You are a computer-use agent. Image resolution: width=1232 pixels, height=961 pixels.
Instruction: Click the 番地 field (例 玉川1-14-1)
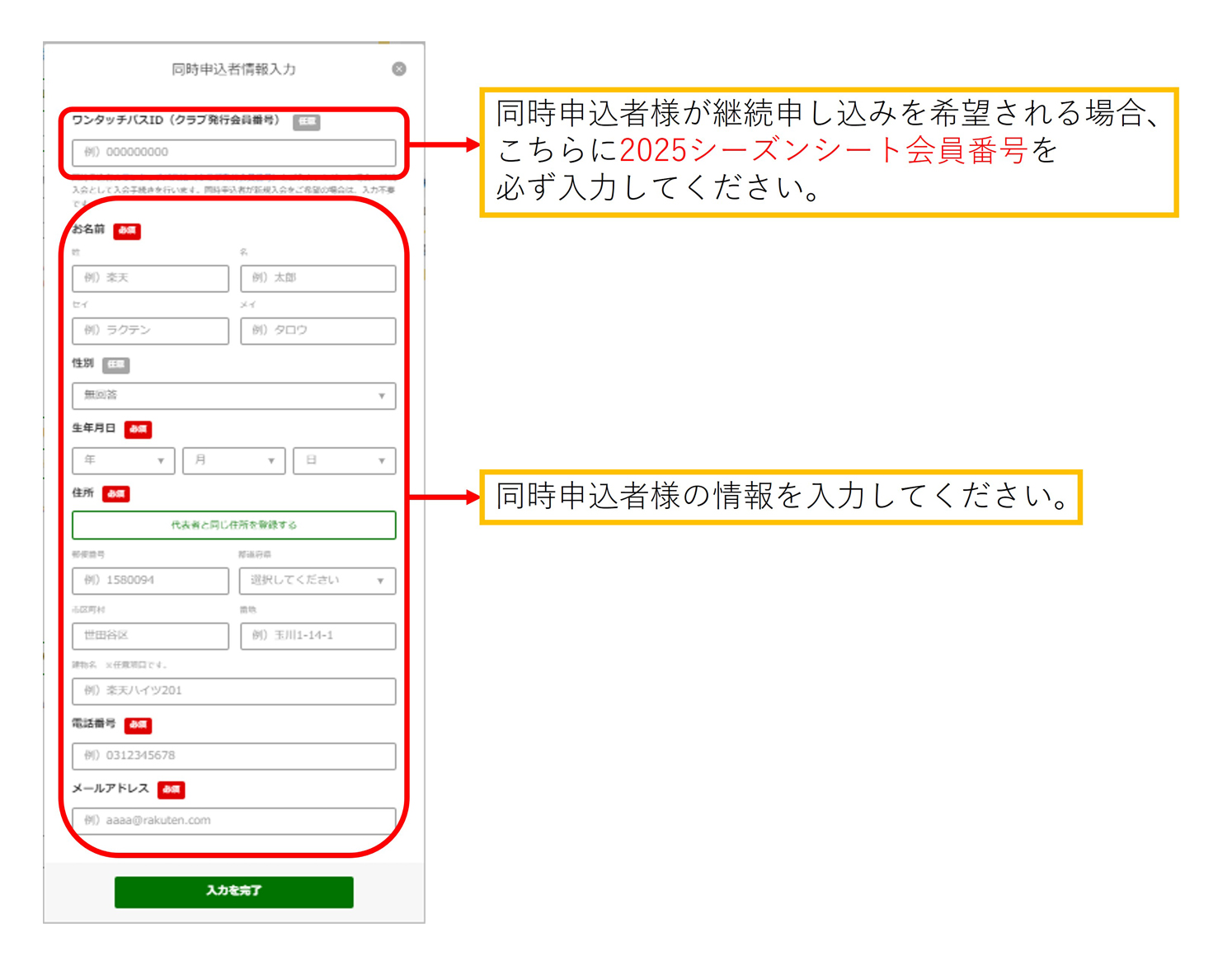(x=318, y=635)
